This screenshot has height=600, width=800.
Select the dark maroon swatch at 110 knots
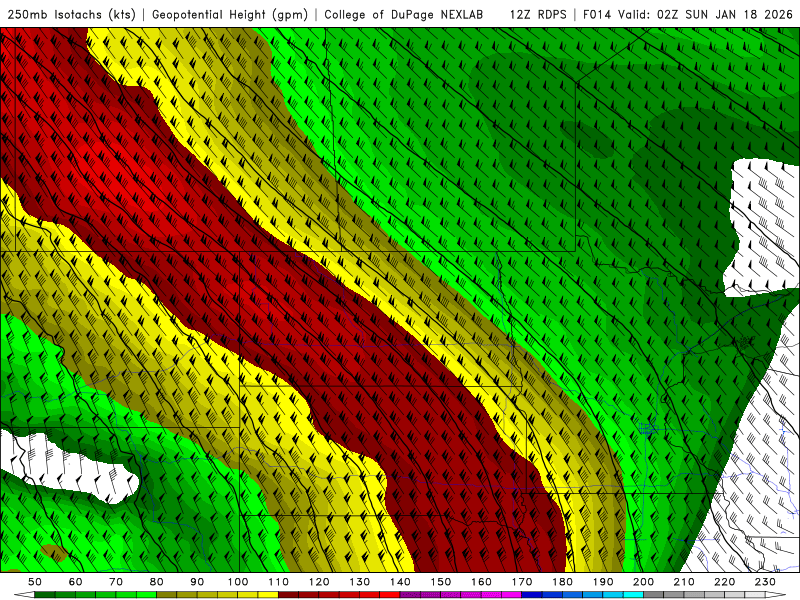pos(288,595)
